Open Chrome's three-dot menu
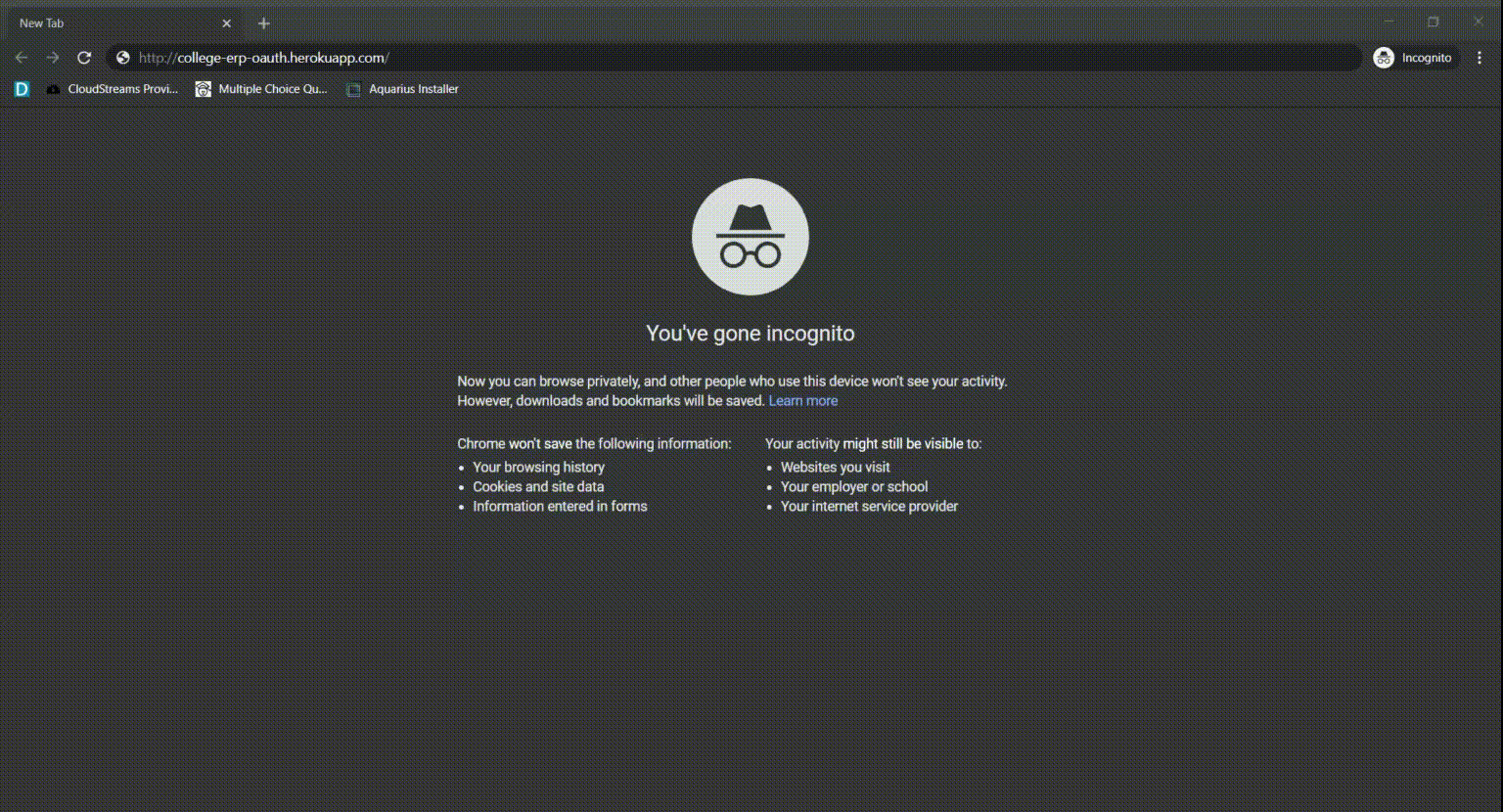Viewport: 1503px width, 812px height. point(1480,58)
